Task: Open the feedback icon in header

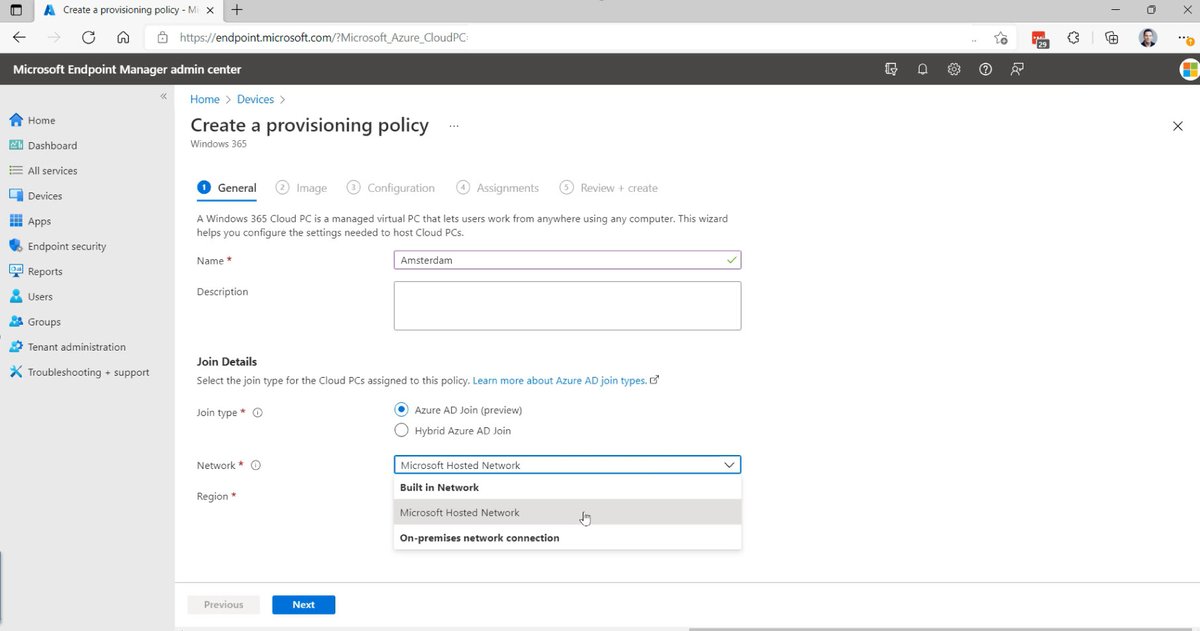Action: click(x=1017, y=69)
